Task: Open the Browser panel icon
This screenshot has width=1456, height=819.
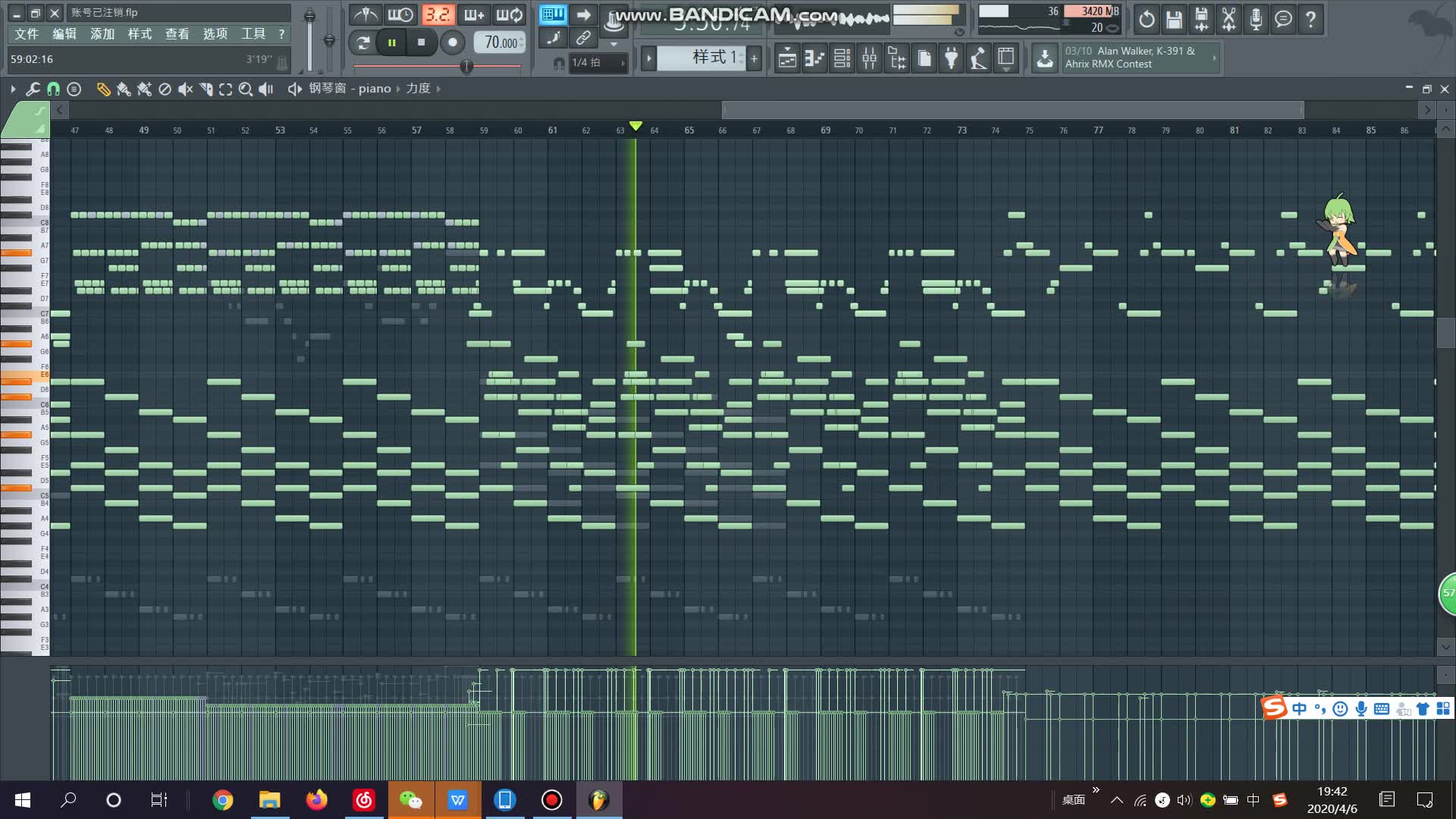Action: tap(896, 58)
